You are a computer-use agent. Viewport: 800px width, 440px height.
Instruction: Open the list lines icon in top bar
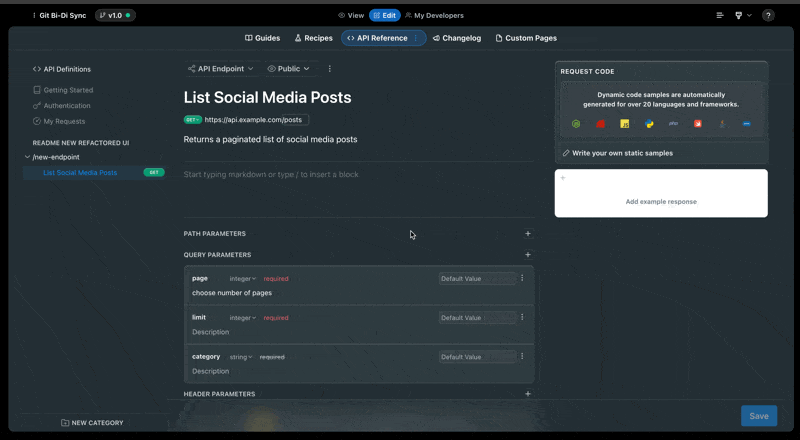(720, 15)
